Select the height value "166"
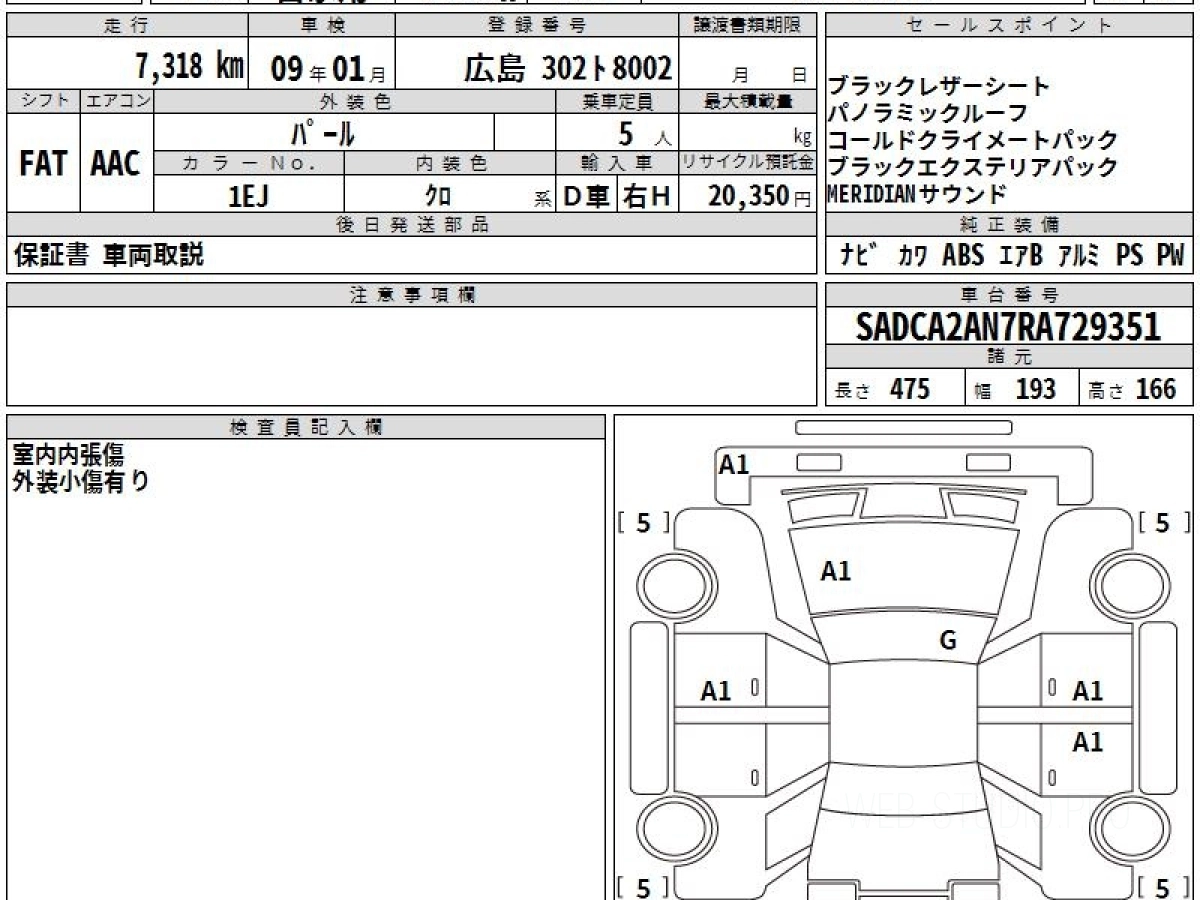This screenshot has width=1200, height=900. pos(1156,389)
